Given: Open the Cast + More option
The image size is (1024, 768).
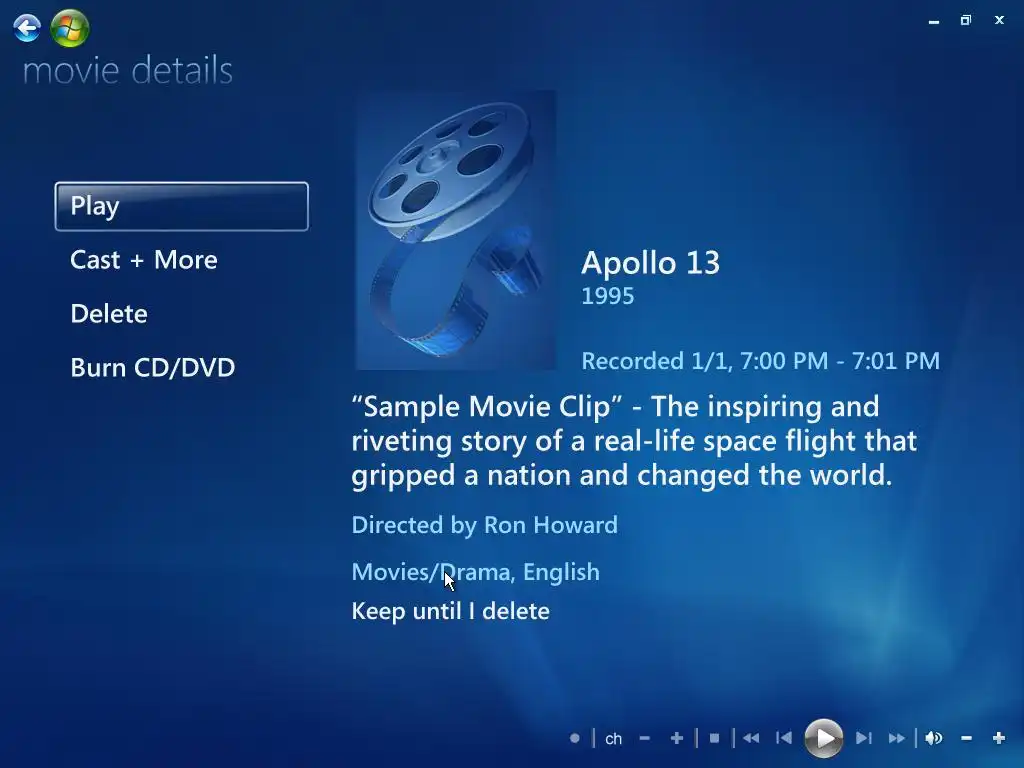Looking at the screenshot, I should pyautogui.click(x=144, y=260).
